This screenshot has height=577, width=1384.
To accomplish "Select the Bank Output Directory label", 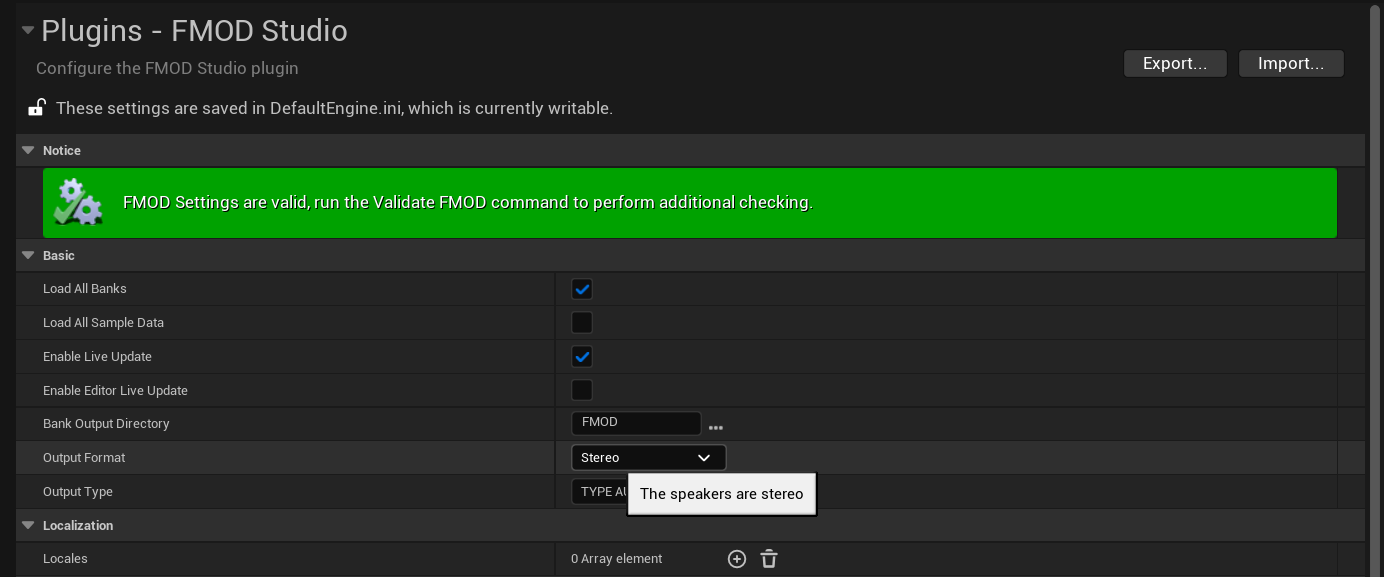I will (106, 424).
